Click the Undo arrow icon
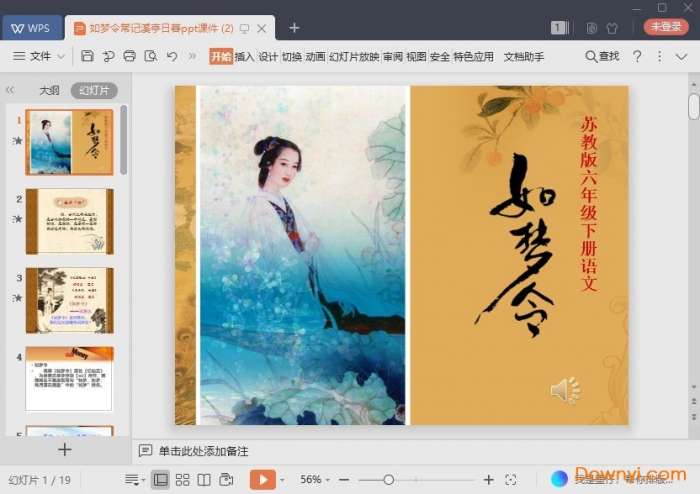The height and width of the screenshot is (494, 700). [172, 56]
